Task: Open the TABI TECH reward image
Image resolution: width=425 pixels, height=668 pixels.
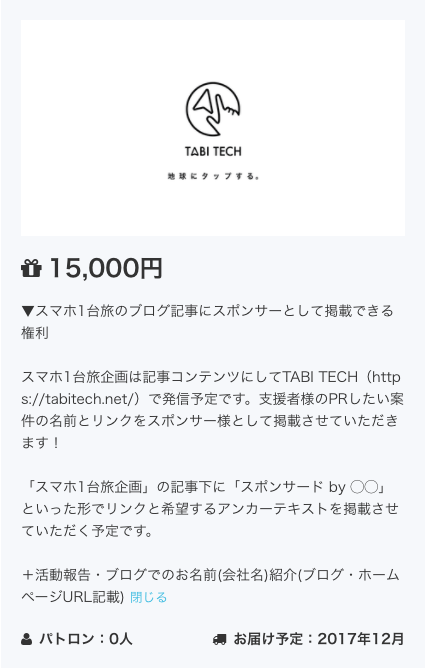Action: 213,128
